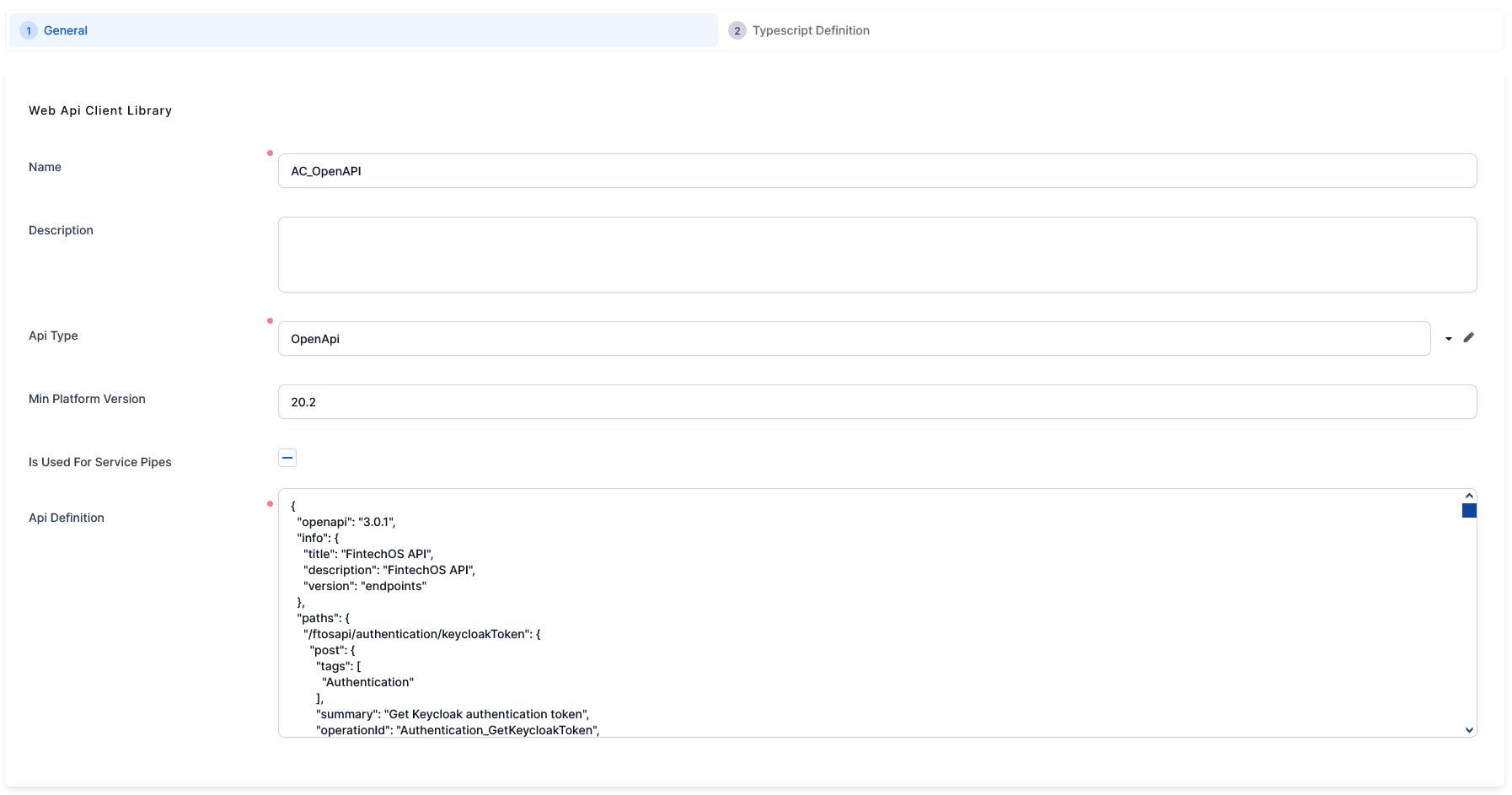Click the Typescript Definition step label
The width and height of the screenshot is (1512, 795).
[x=812, y=30]
